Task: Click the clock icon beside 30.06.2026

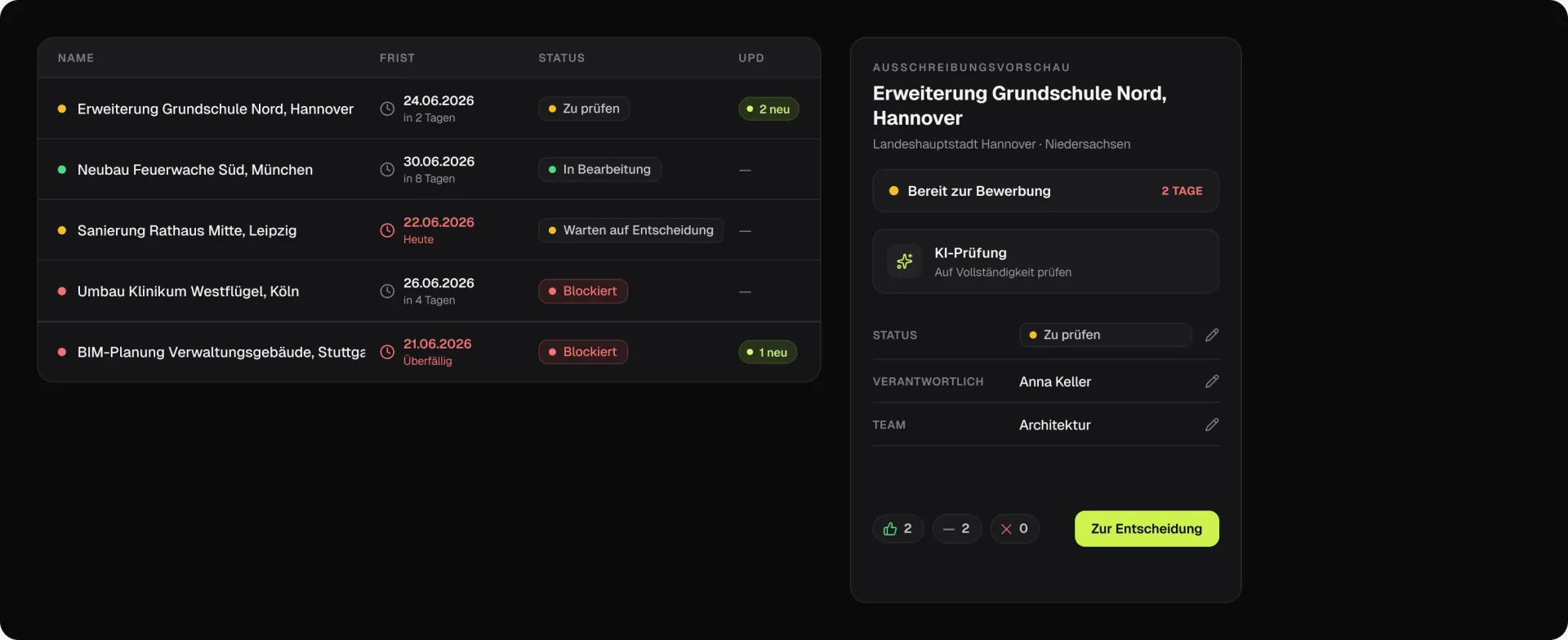Action: (387, 170)
